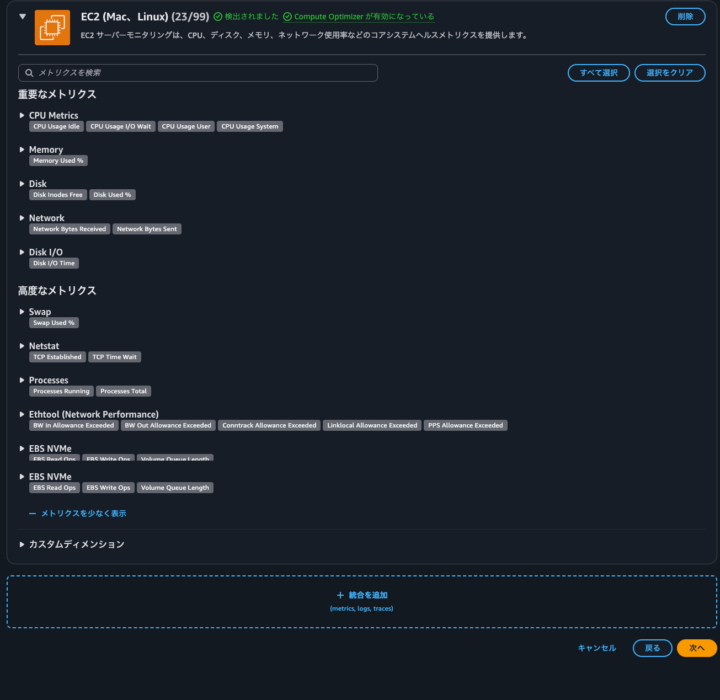
Task: Click the green Compute Optimizer check icon
Action: pyautogui.click(x=287, y=17)
